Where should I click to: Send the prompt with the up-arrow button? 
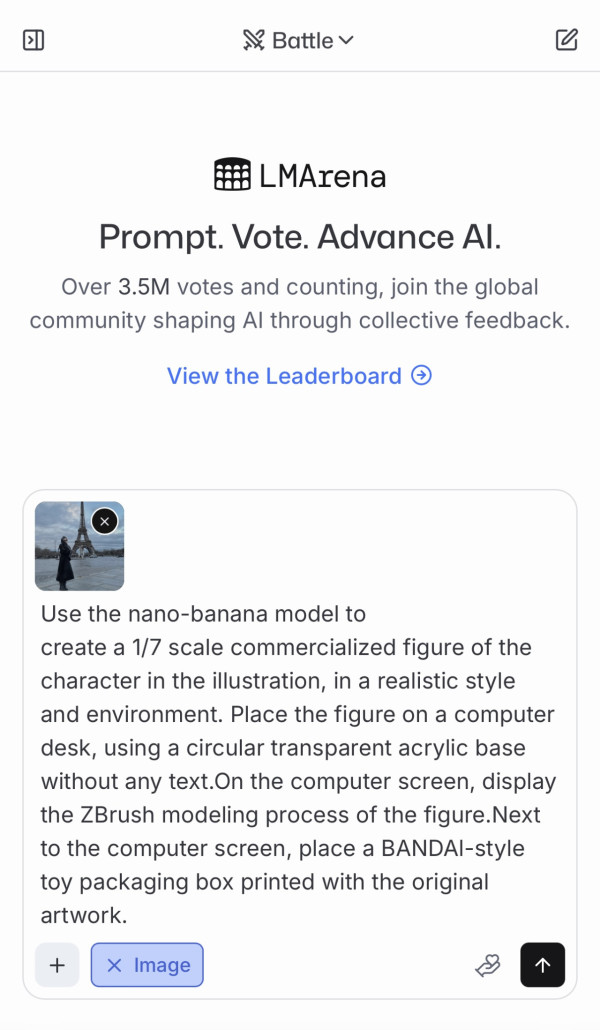[x=542, y=965]
